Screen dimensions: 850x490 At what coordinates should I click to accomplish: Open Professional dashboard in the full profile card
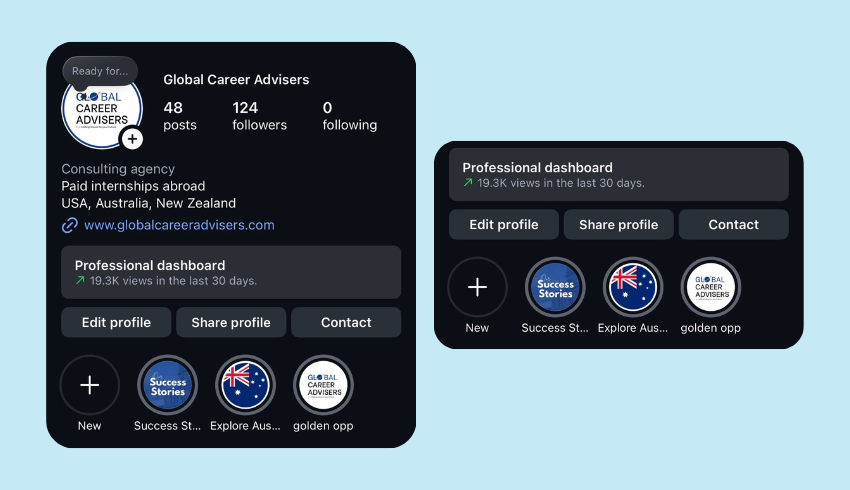[x=231, y=272]
